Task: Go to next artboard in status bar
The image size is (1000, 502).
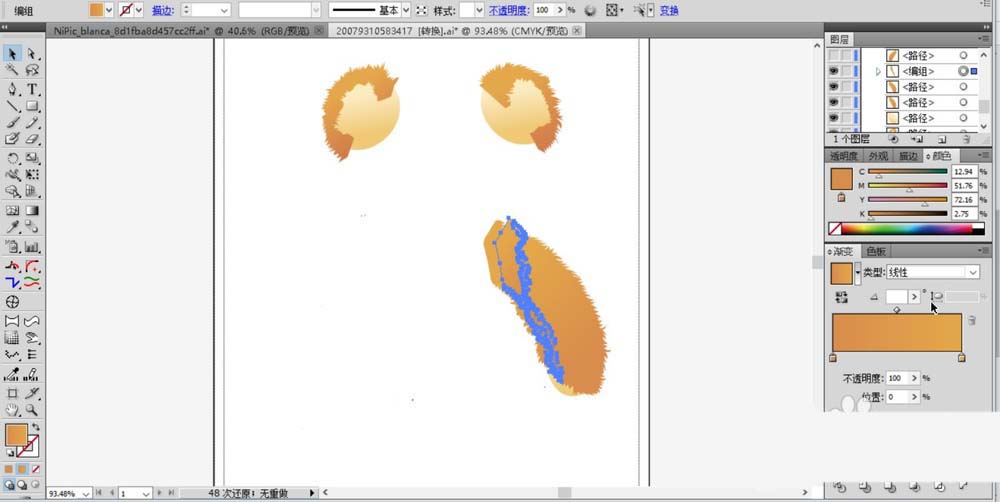Action: 160,493
